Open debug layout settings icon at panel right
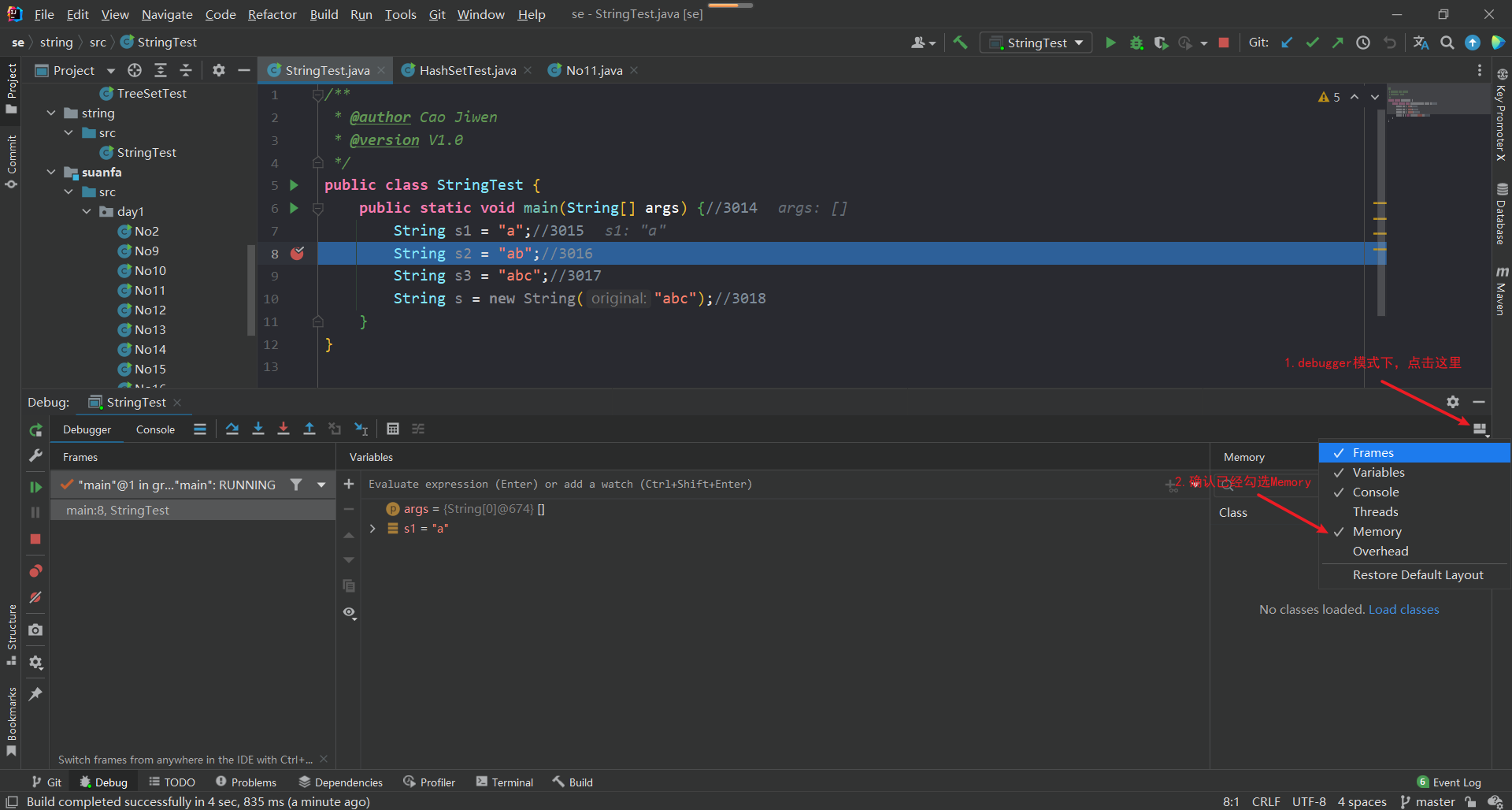Viewport: 1512px width, 810px height. click(1480, 429)
